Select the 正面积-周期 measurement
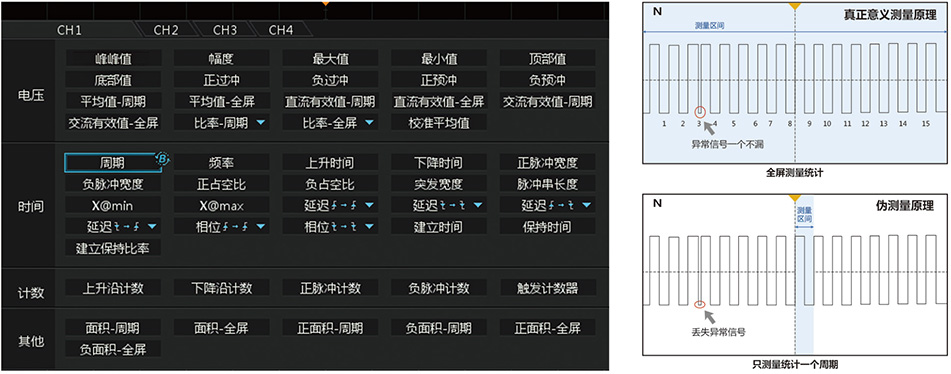951x374 pixels. click(x=331, y=328)
